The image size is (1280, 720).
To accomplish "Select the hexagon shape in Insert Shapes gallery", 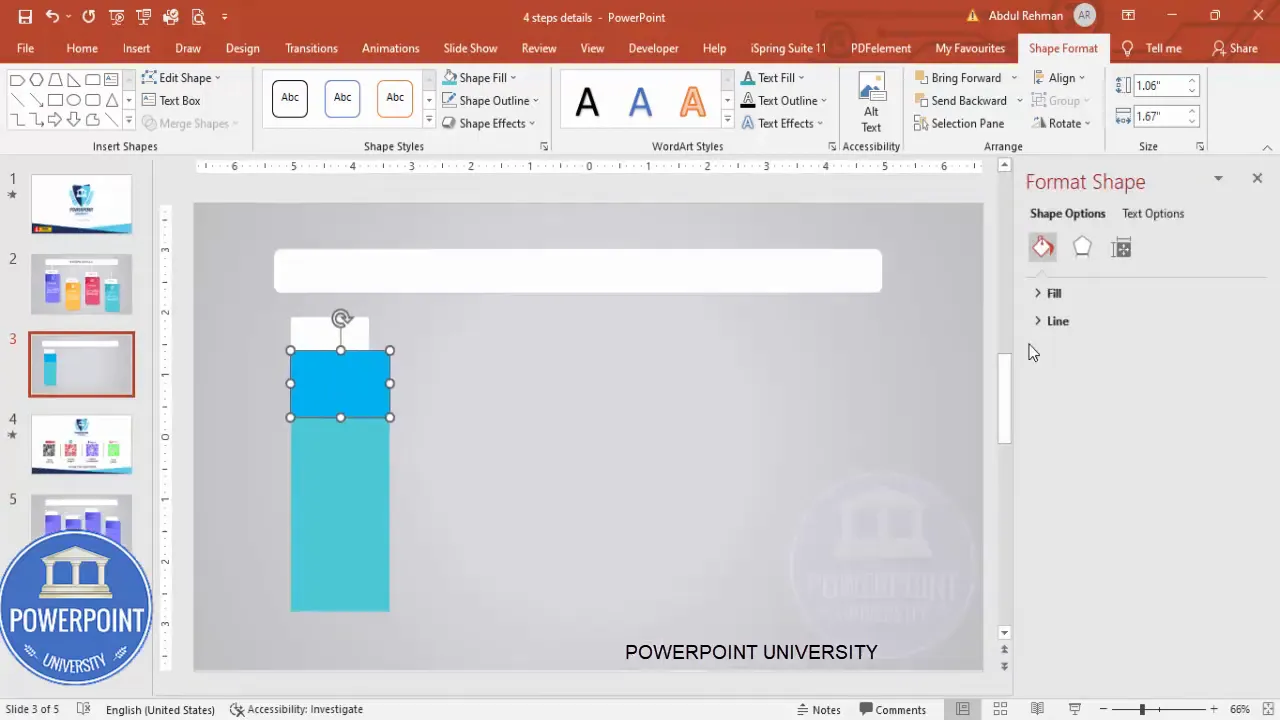I will 36,79.
